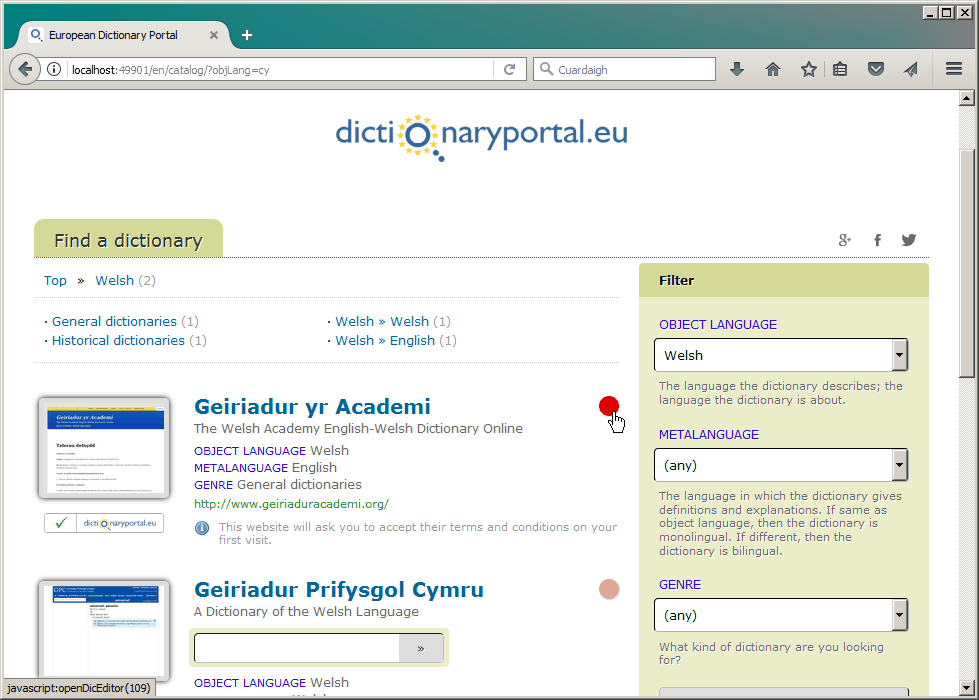This screenshot has height=700, width=979.
Task: Share on Google Plus icon
Action: [x=844, y=240]
